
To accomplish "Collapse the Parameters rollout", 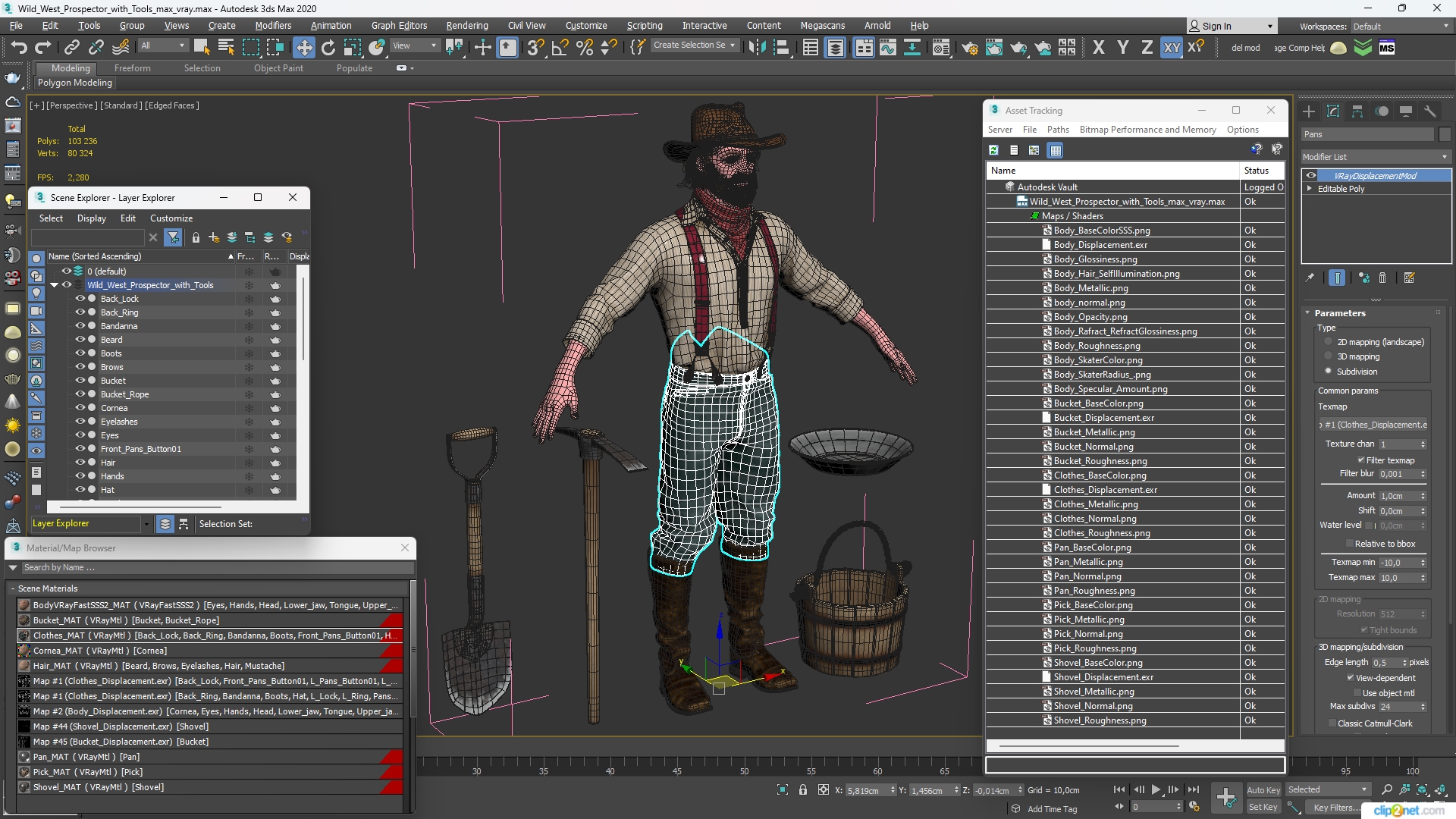I will point(1338,312).
